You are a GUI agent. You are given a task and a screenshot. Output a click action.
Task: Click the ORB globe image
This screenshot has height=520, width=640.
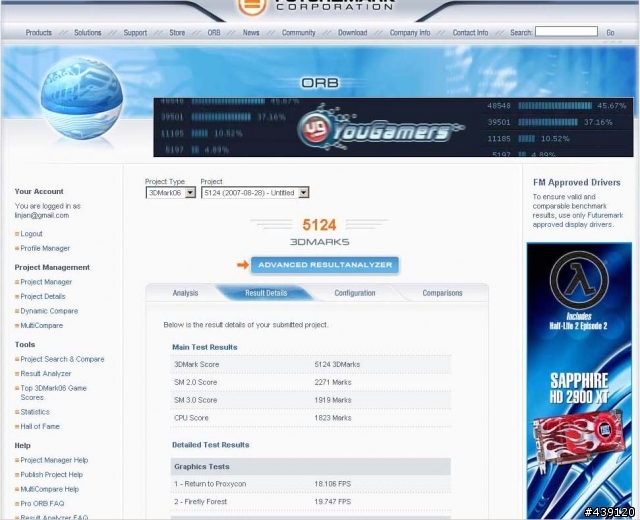tap(82, 98)
